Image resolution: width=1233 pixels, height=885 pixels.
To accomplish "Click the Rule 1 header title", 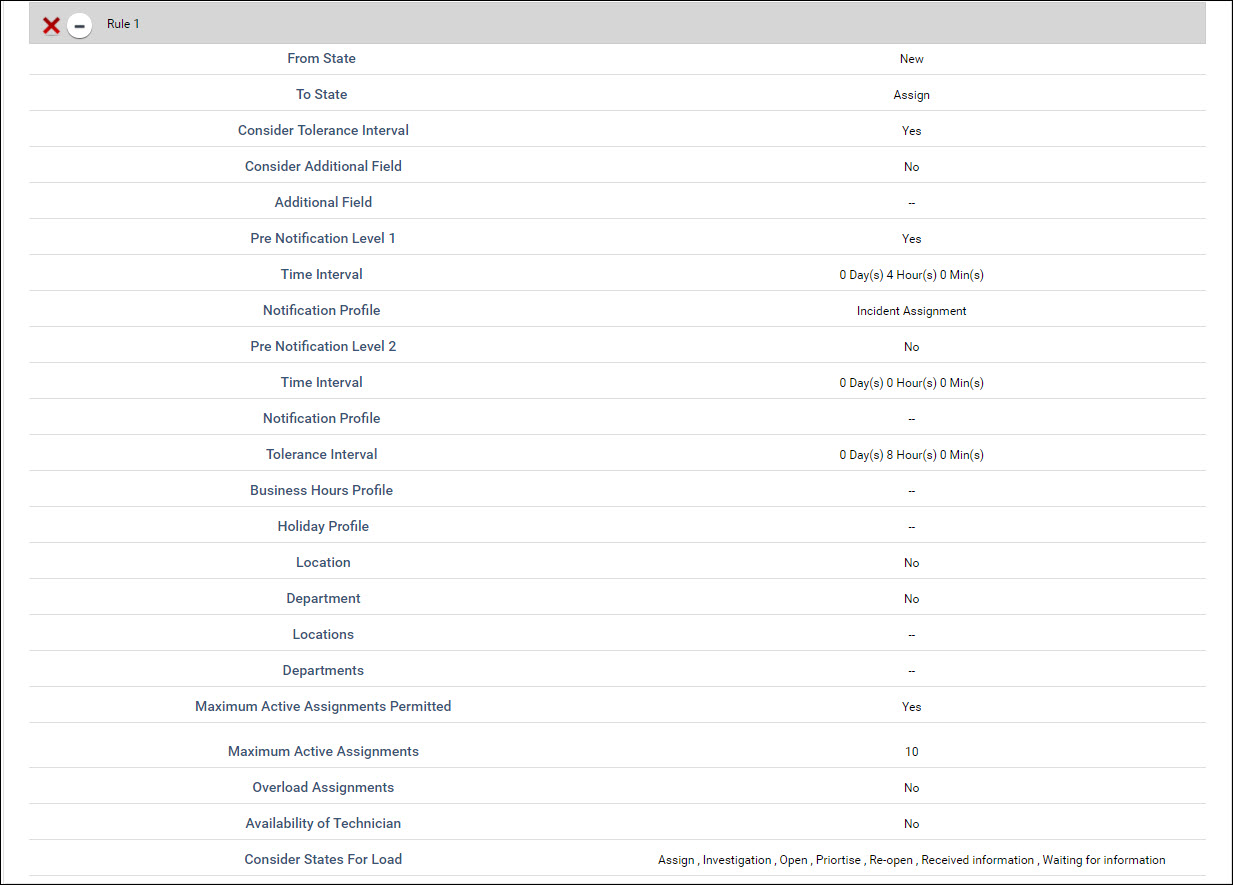I will pos(123,24).
